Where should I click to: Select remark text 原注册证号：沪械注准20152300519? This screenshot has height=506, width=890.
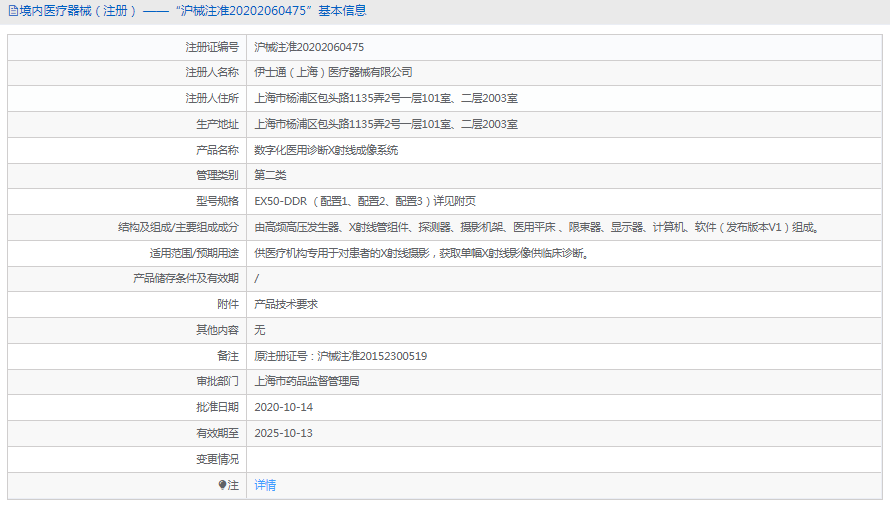pyautogui.click(x=341, y=356)
